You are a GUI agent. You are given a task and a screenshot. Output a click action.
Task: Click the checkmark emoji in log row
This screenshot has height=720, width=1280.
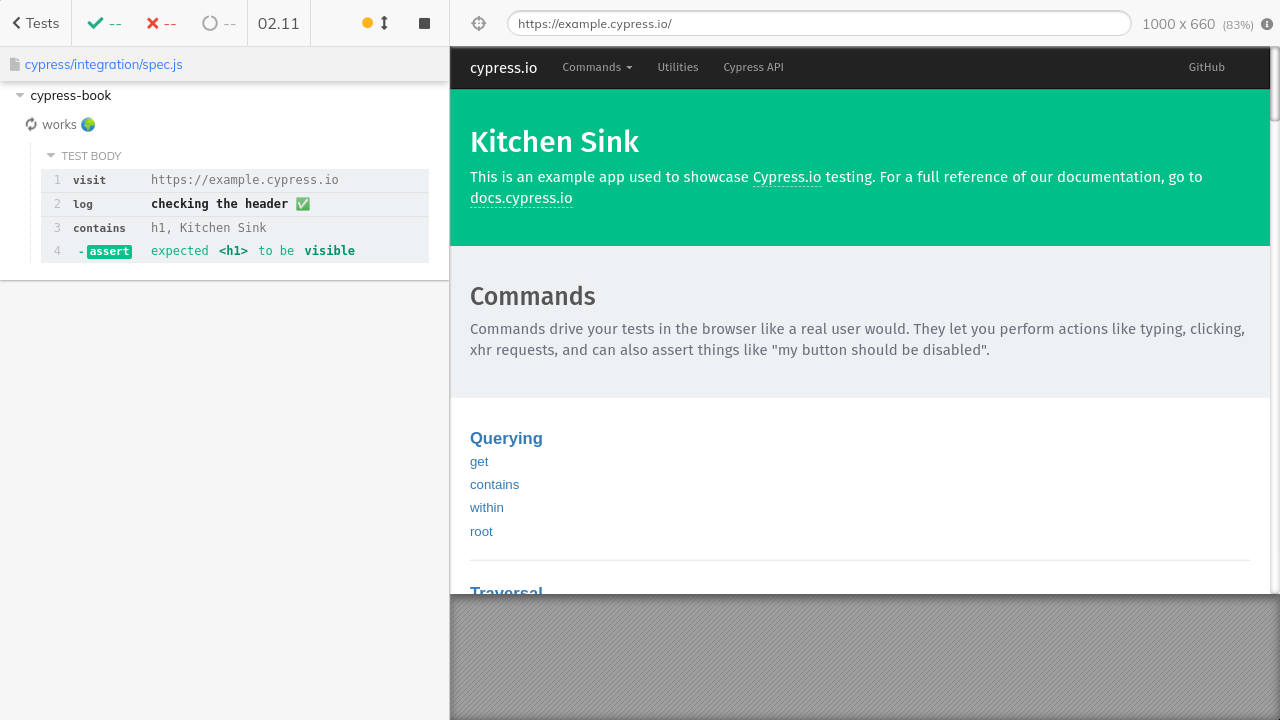[303, 204]
